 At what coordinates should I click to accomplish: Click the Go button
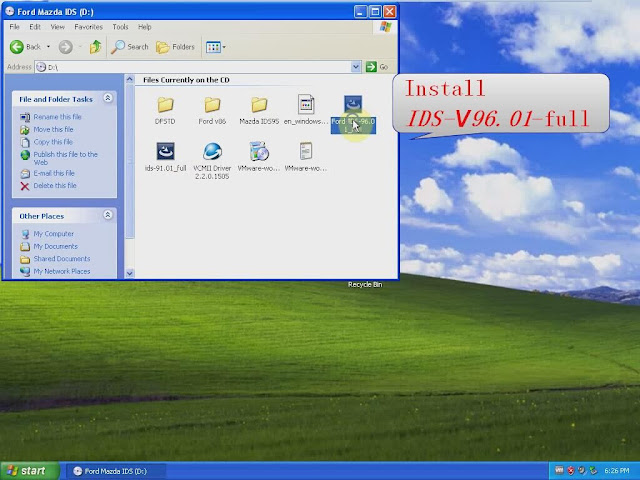[x=377, y=67]
